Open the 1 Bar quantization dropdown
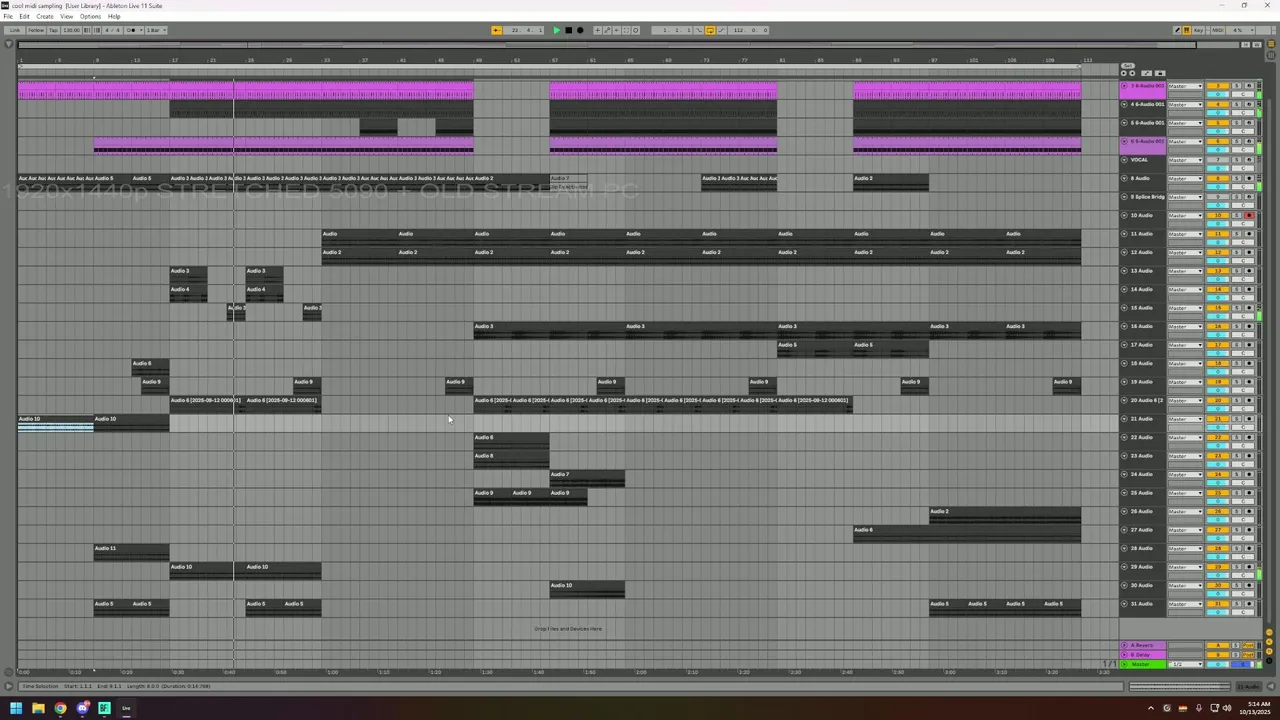Viewport: 1280px width, 720px height. [156, 30]
